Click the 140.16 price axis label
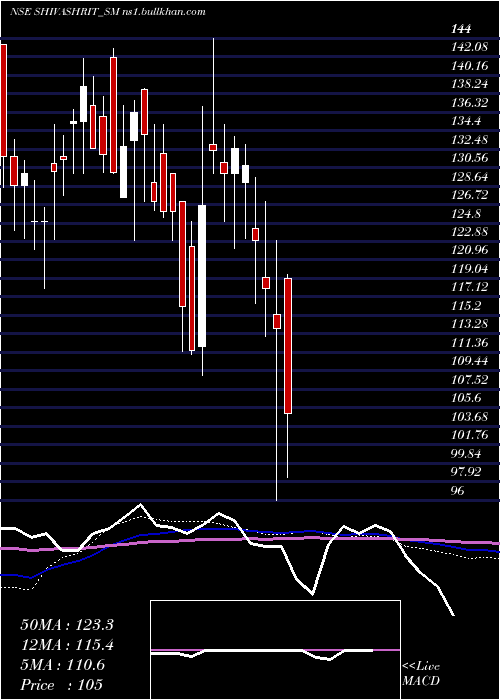 469,66
